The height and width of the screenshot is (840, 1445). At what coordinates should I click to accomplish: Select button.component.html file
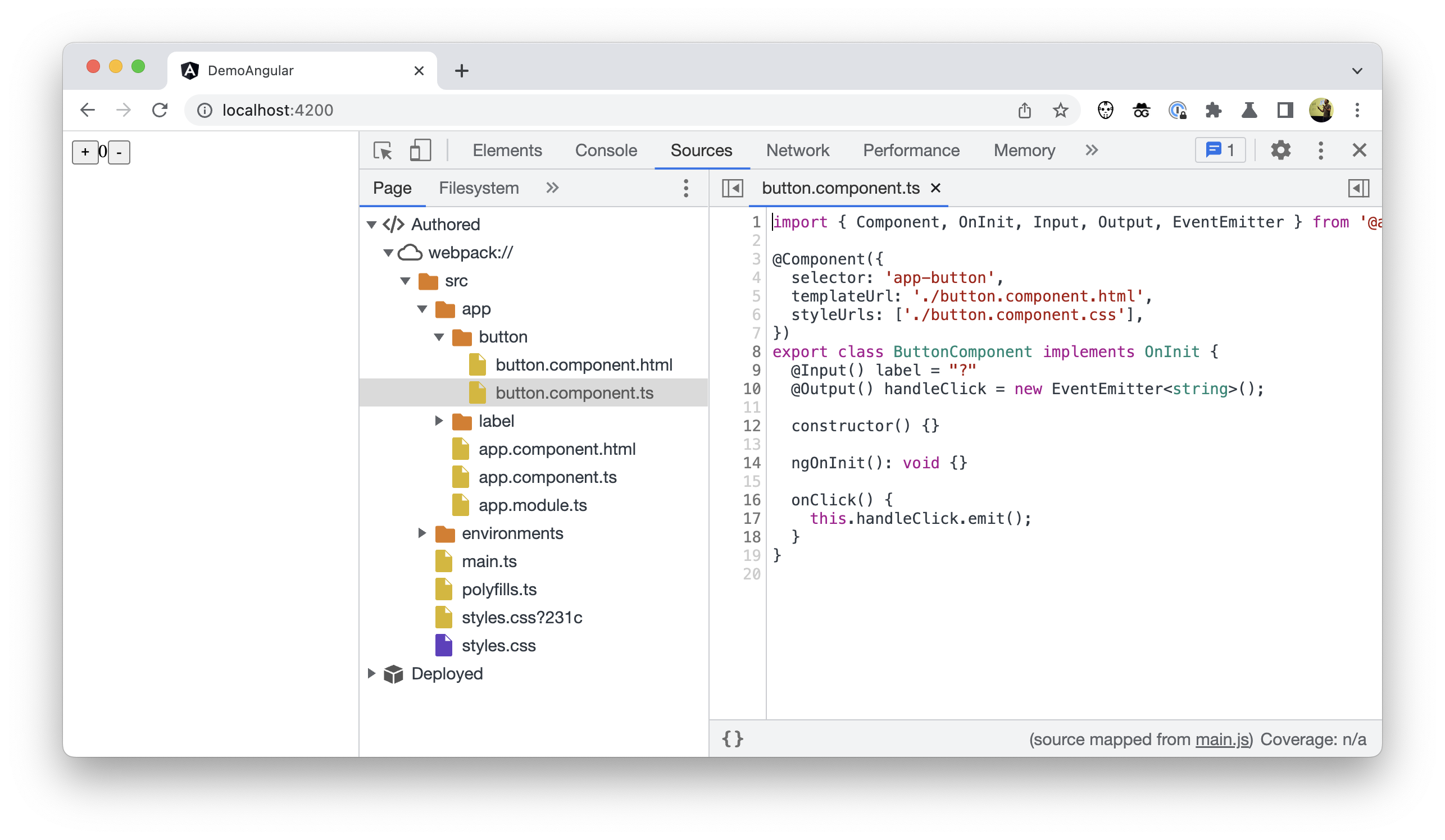(x=584, y=364)
